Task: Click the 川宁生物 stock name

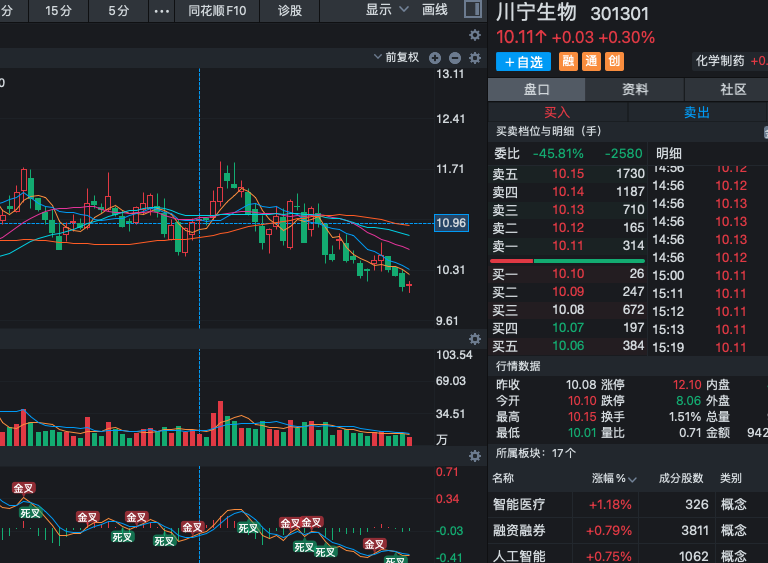Action: (x=536, y=12)
